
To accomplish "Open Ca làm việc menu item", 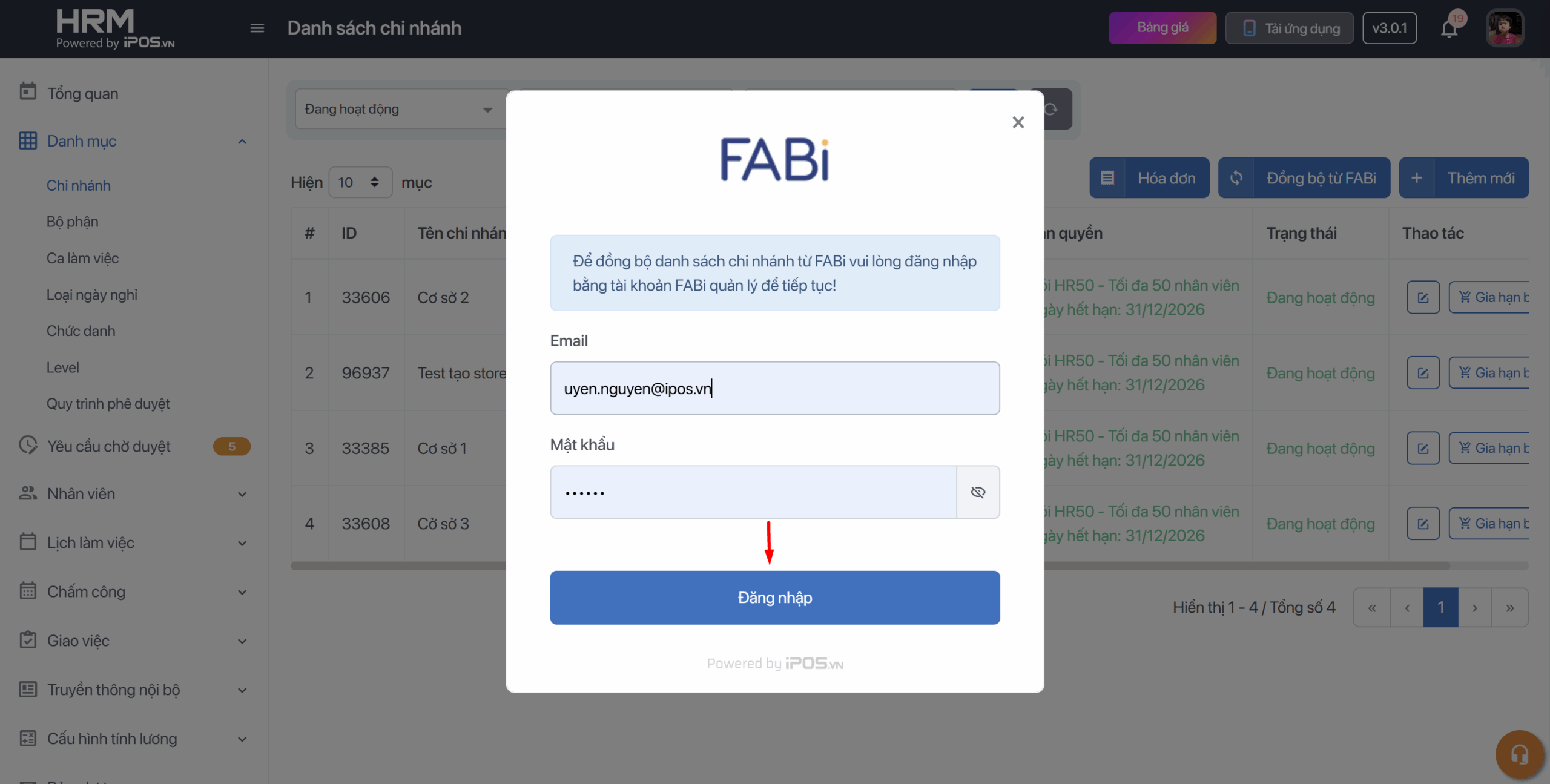I will coord(82,258).
